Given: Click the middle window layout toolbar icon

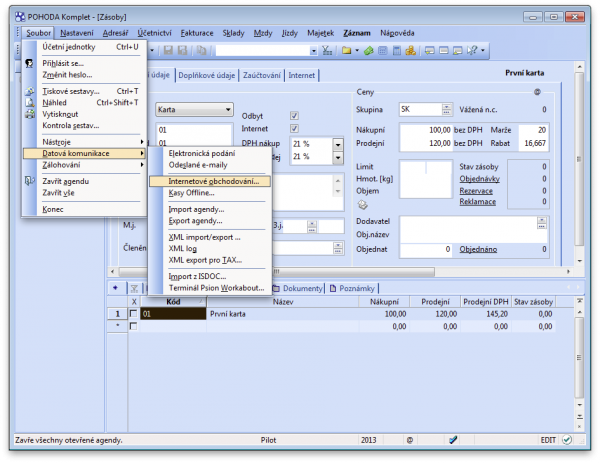Looking at the screenshot, I should pyautogui.click(x=444, y=50).
